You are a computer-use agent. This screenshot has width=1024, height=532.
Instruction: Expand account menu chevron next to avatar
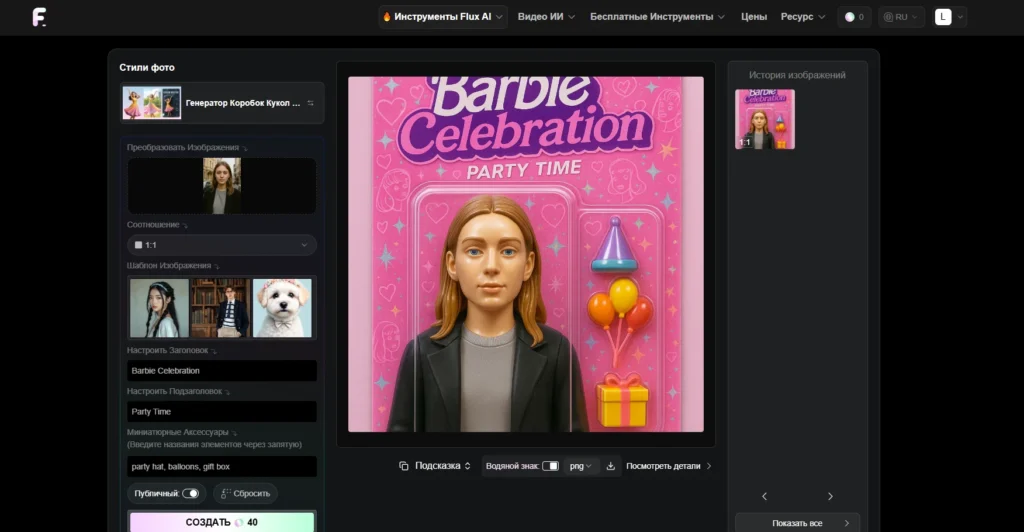960,17
